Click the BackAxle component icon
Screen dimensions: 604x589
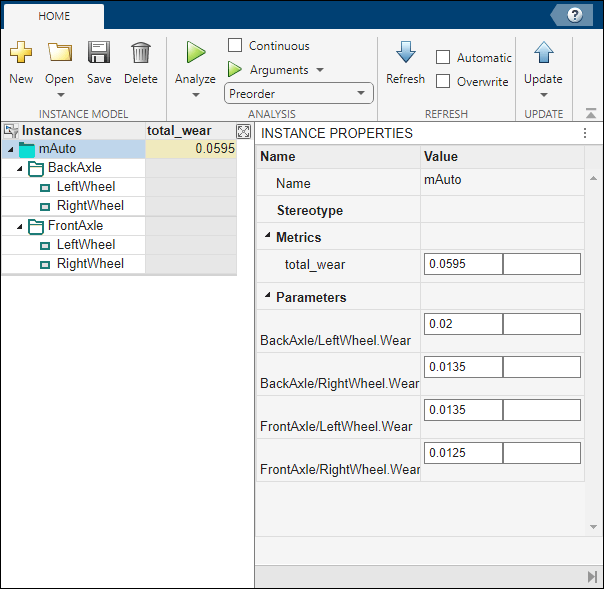36,169
